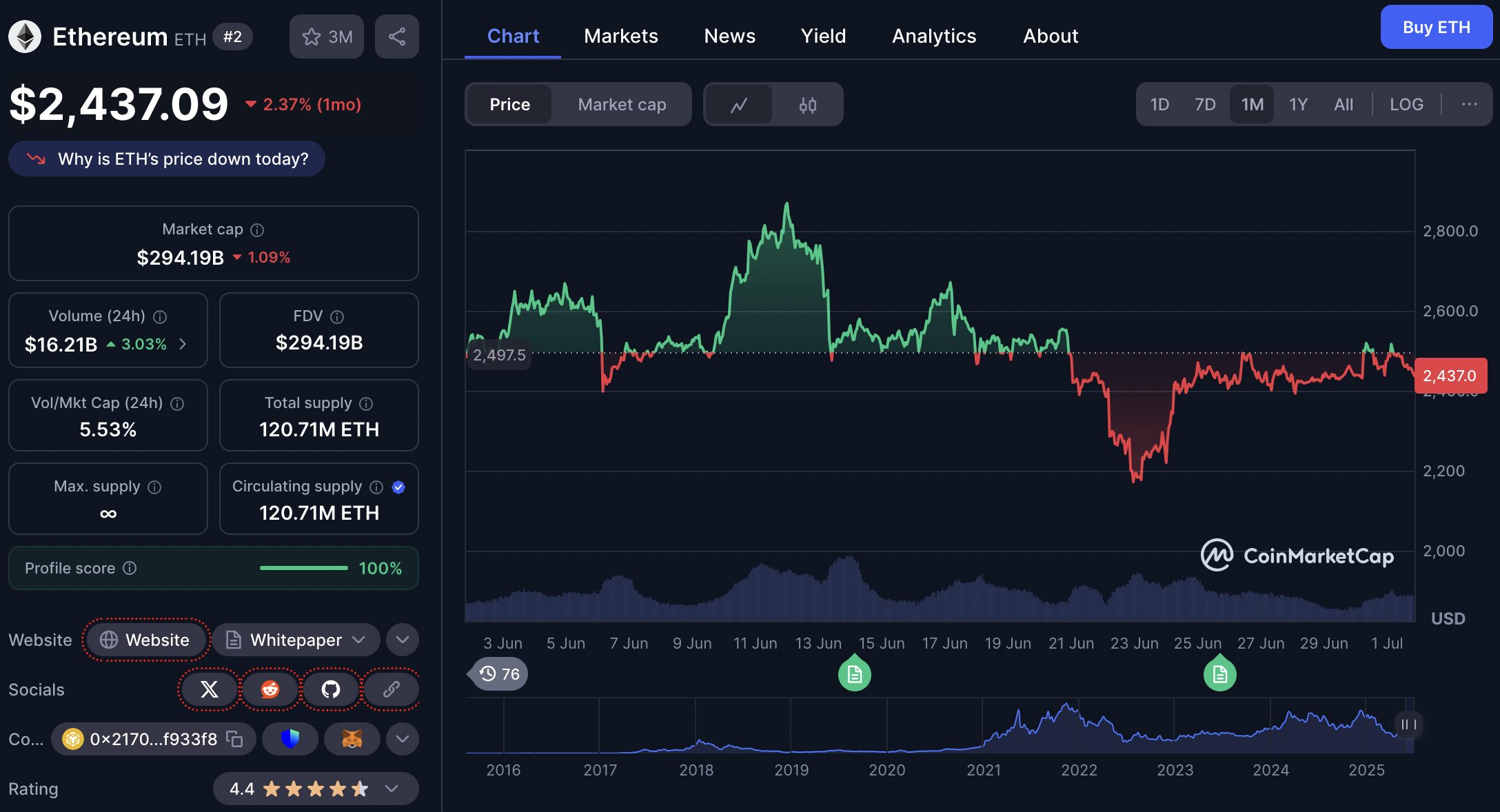The image size is (1500, 812).
Task: Set chart range to All
Action: [1344, 105]
